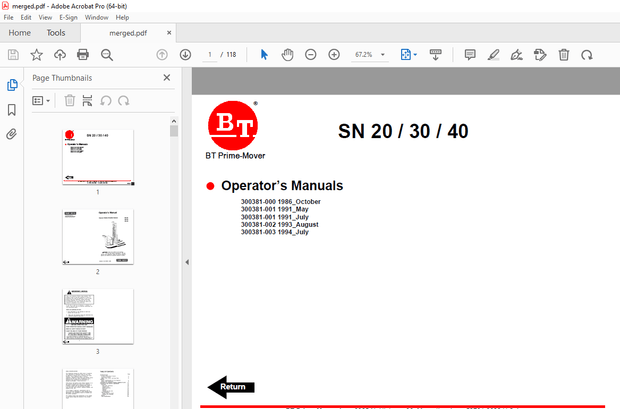Viewport: 620px width, 409px height.
Task: Click the BT Prime-Mover logo
Action: point(233,131)
